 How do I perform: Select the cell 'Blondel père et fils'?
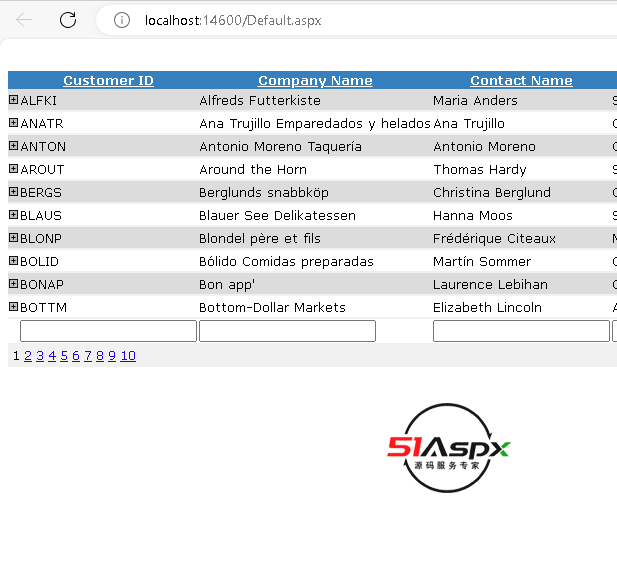coord(260,239)
